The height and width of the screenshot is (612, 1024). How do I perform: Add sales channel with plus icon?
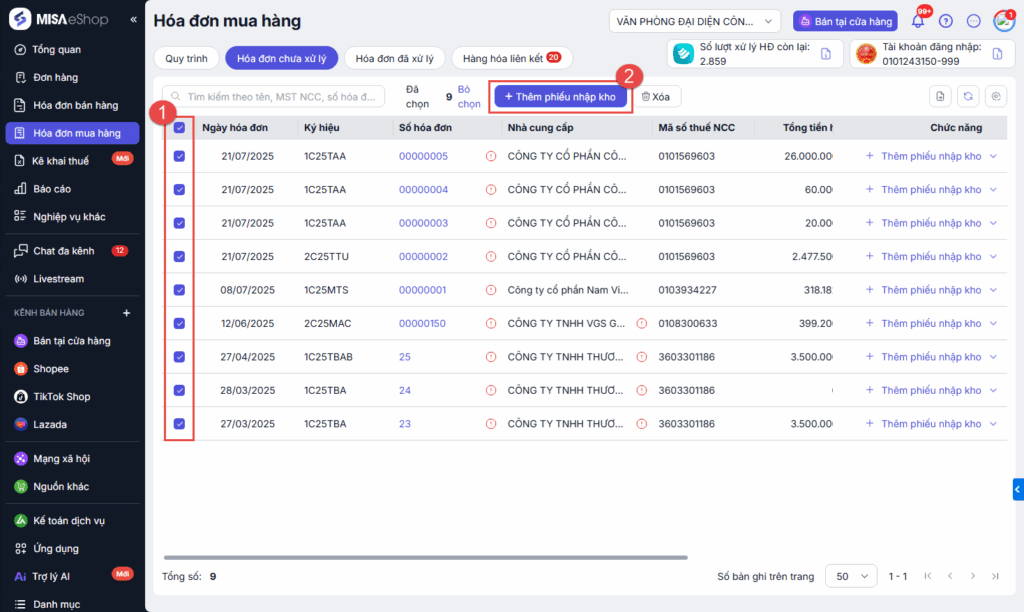[x=126, y=313]
